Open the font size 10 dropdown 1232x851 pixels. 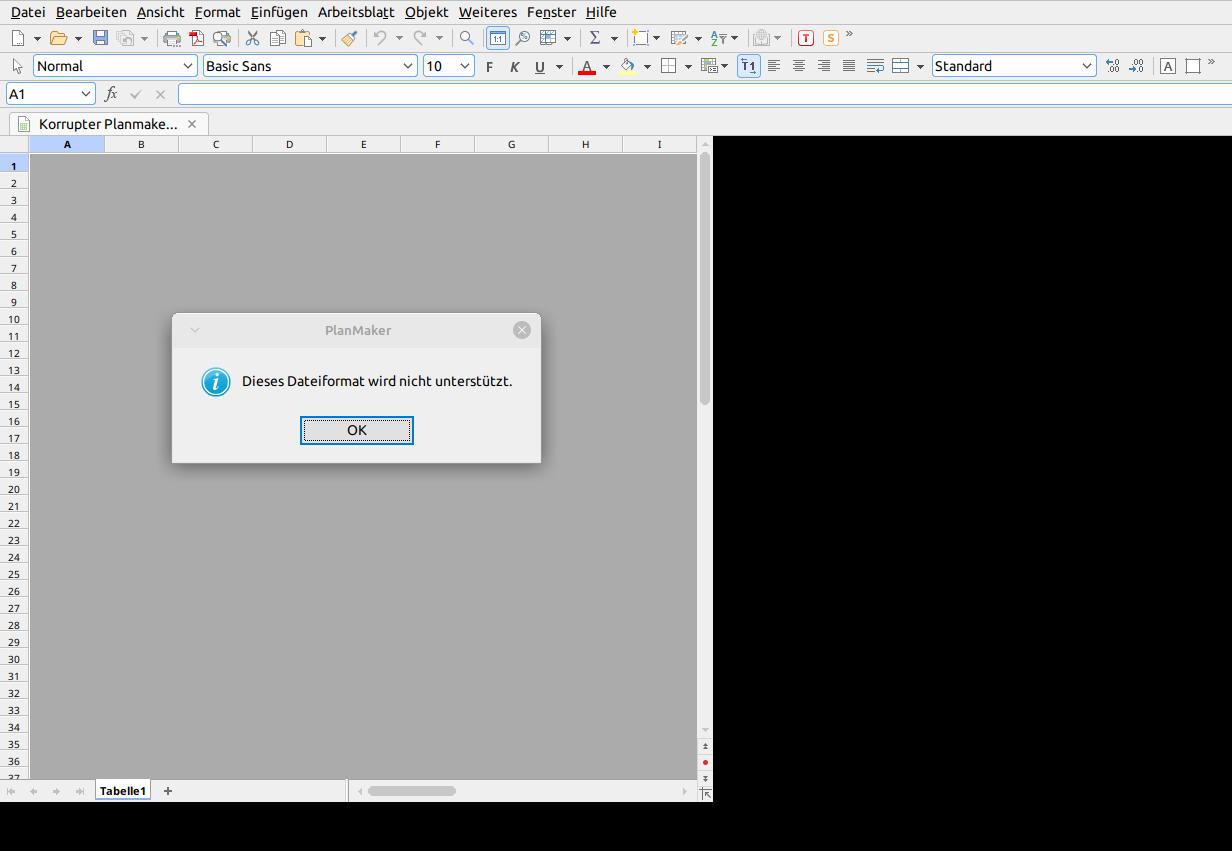[465, 66]
